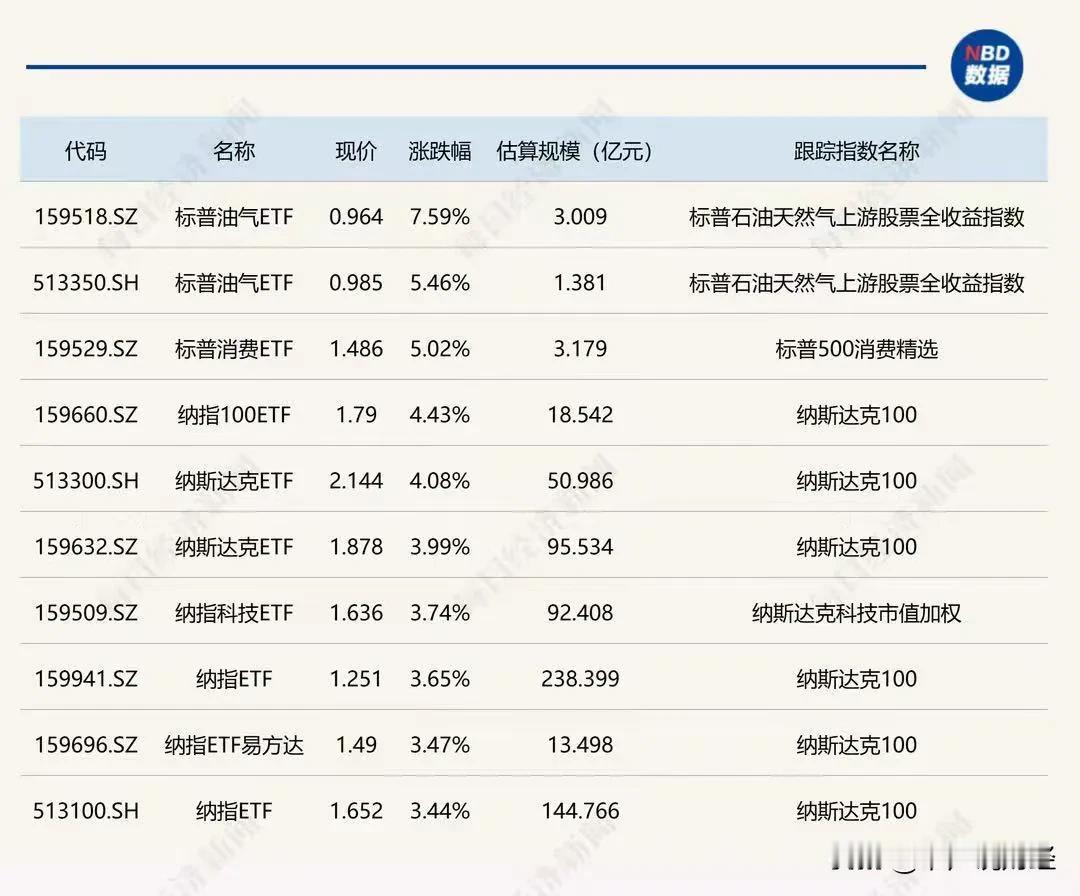The image size is (1080, 896).
Task: Select 纳指ETF in the 159941.SZ row
Action: coord(234,679)
